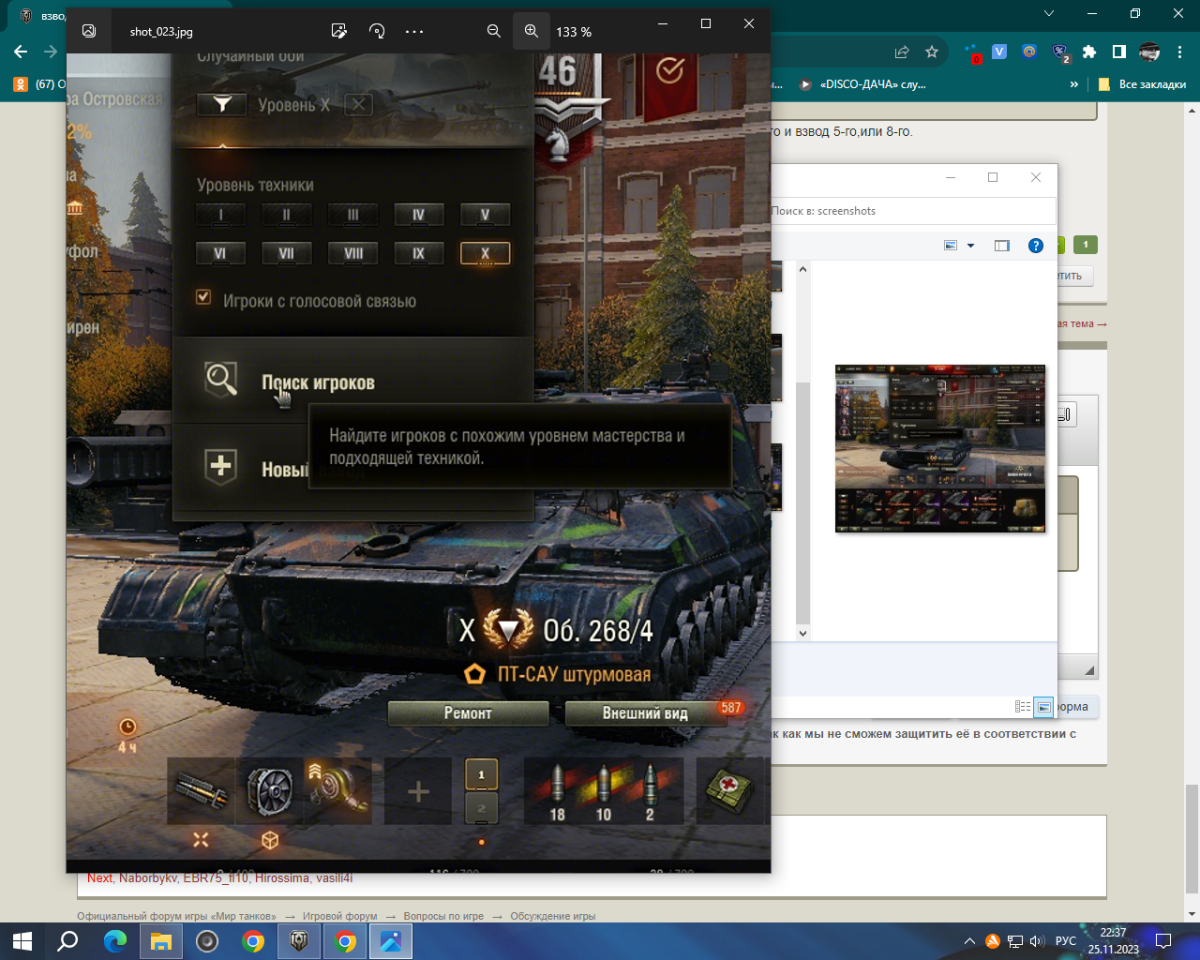Switch Explorer to details view

[x=1022, y=706]
